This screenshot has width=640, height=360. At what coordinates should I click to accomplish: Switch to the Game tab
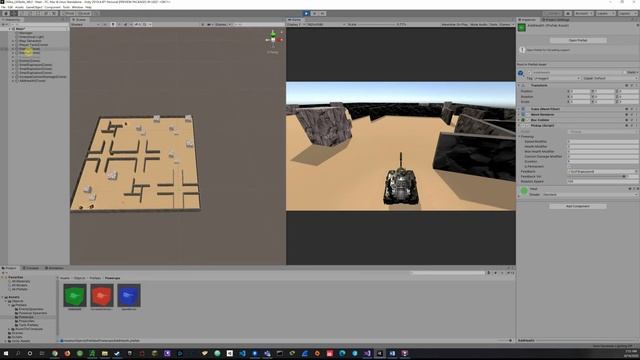point(295,20)
